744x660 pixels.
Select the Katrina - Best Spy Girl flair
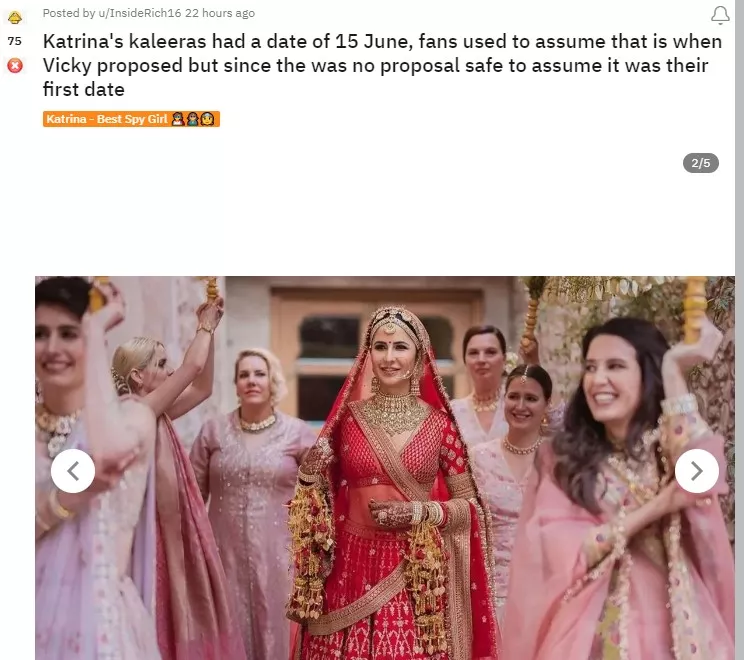(x=131, y=119)
